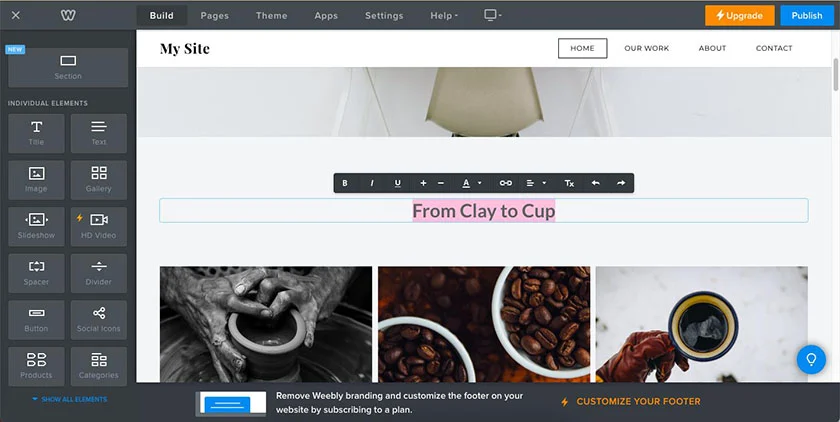
Task: Click the footer branding preview thumbnail
Action: click(231, 404)
